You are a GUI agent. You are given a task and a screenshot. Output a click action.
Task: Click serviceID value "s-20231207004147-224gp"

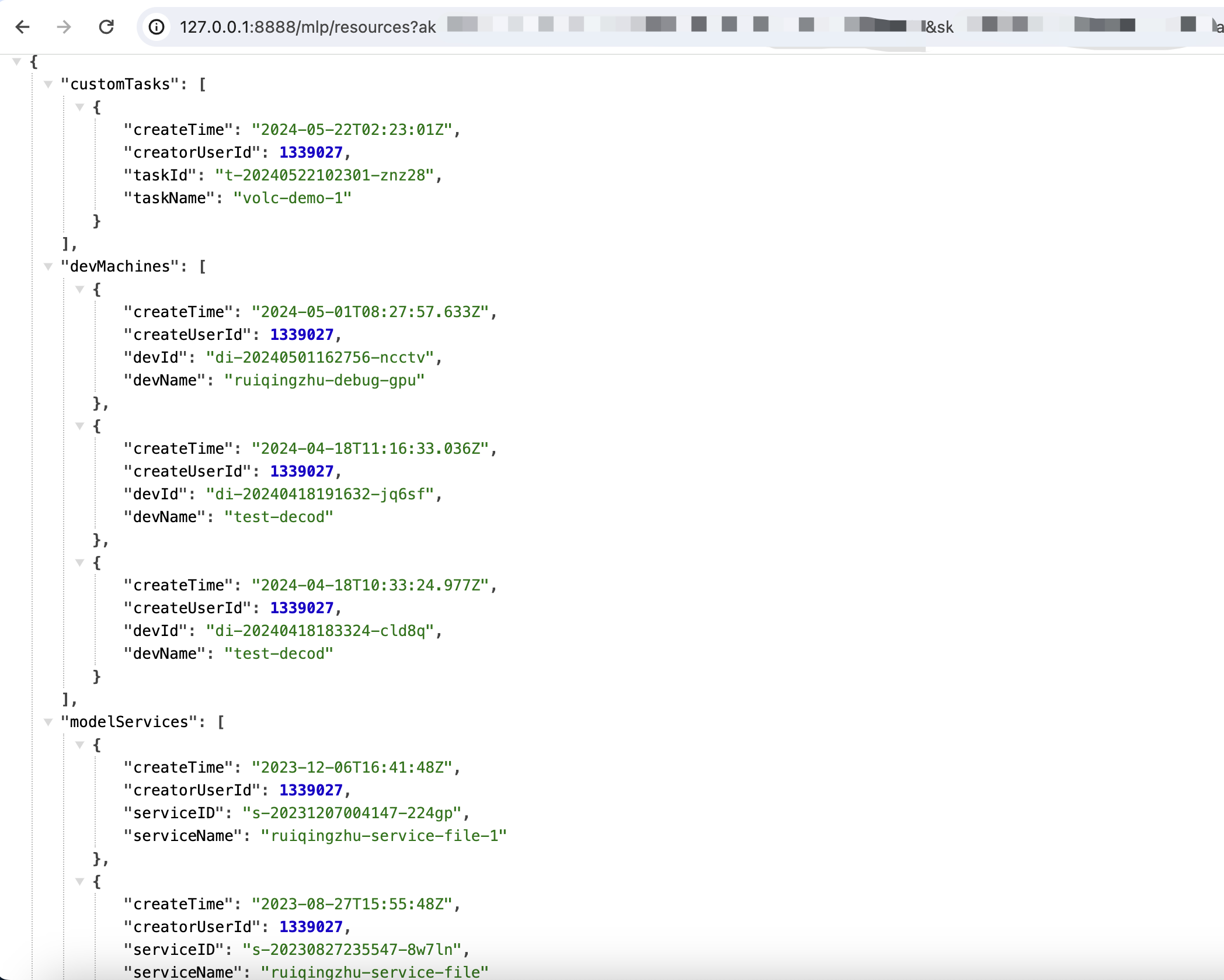coord(352,814)
